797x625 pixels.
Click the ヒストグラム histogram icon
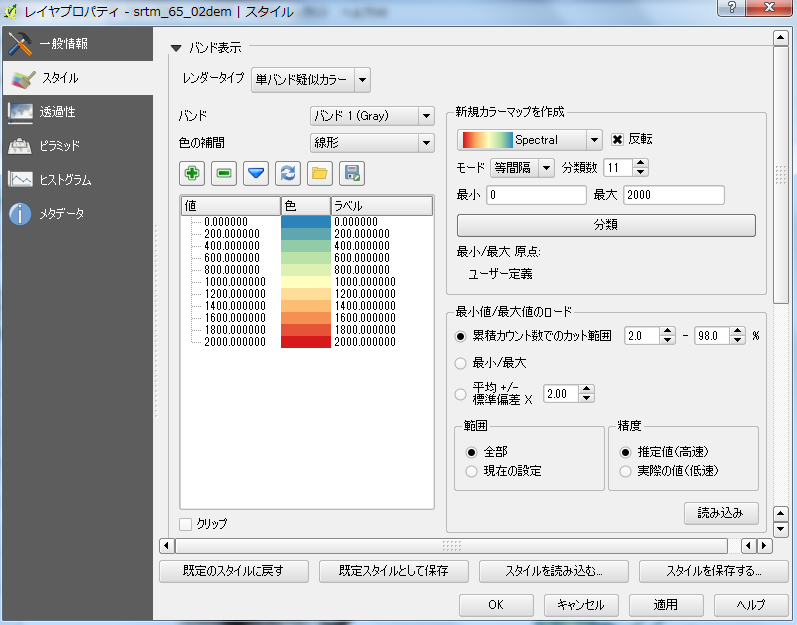(x=20, y=179)
